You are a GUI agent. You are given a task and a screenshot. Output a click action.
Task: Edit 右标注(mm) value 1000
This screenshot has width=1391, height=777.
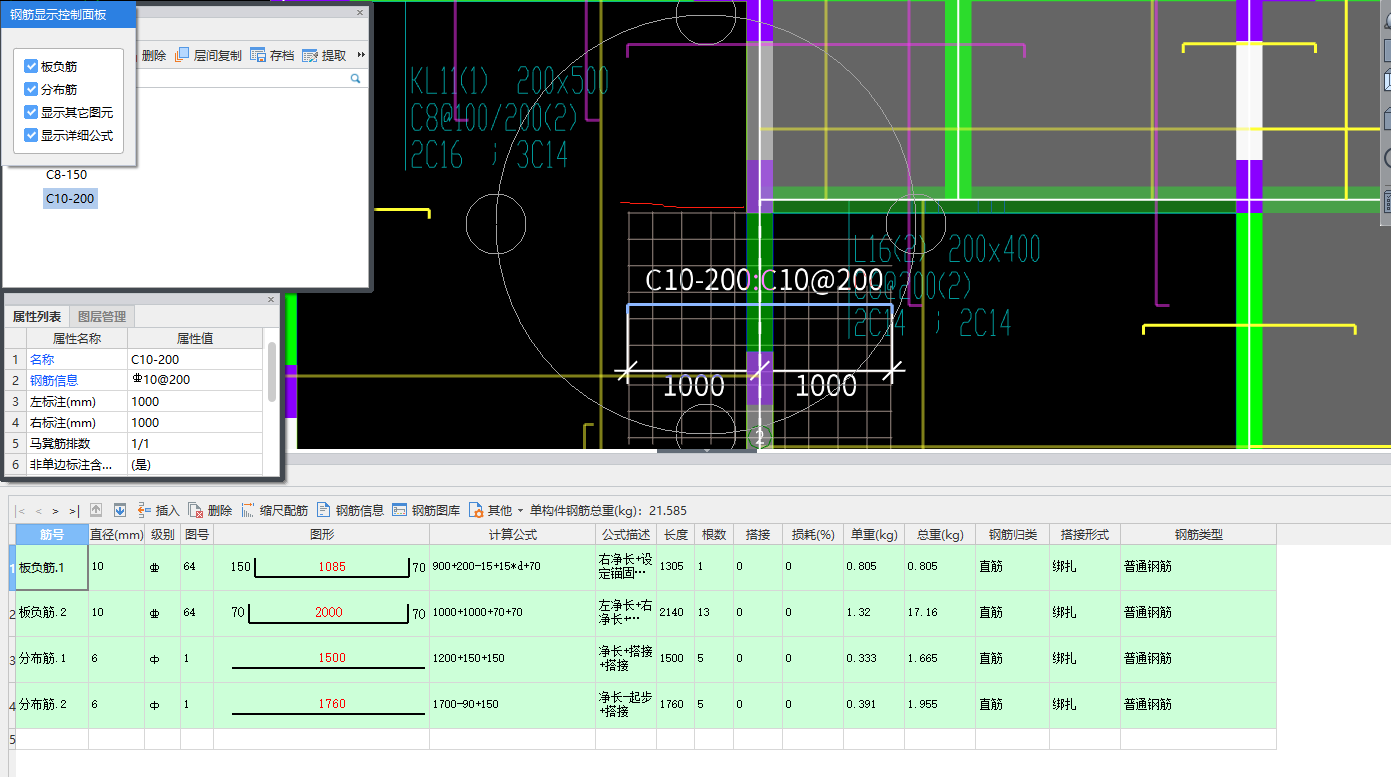tap(195, 423)
